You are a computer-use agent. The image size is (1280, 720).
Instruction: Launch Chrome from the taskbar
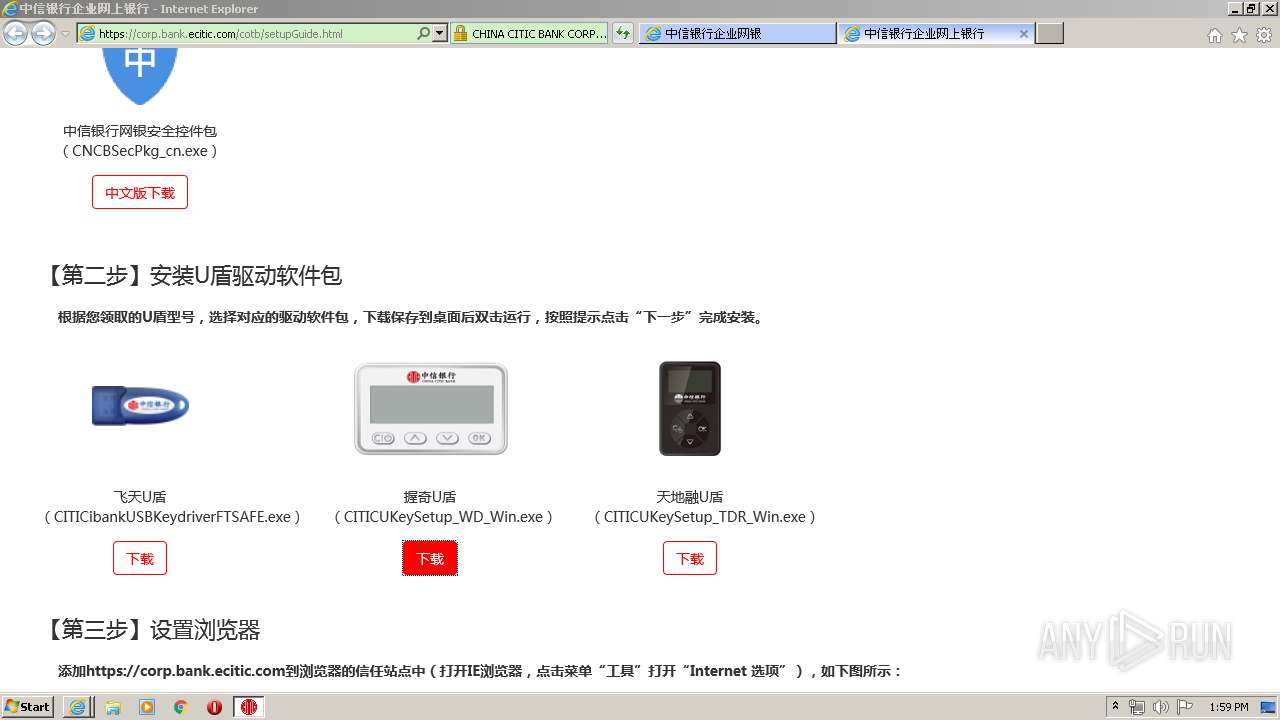click(x=180, y=707)
